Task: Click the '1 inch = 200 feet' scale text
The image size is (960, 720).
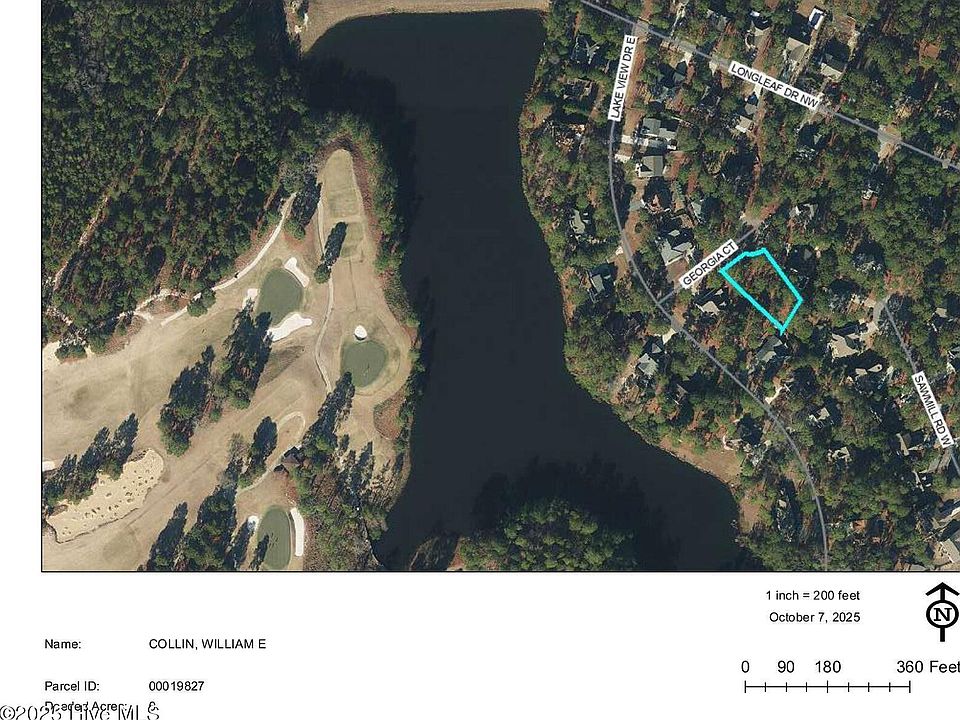Action: coord(812,595)
